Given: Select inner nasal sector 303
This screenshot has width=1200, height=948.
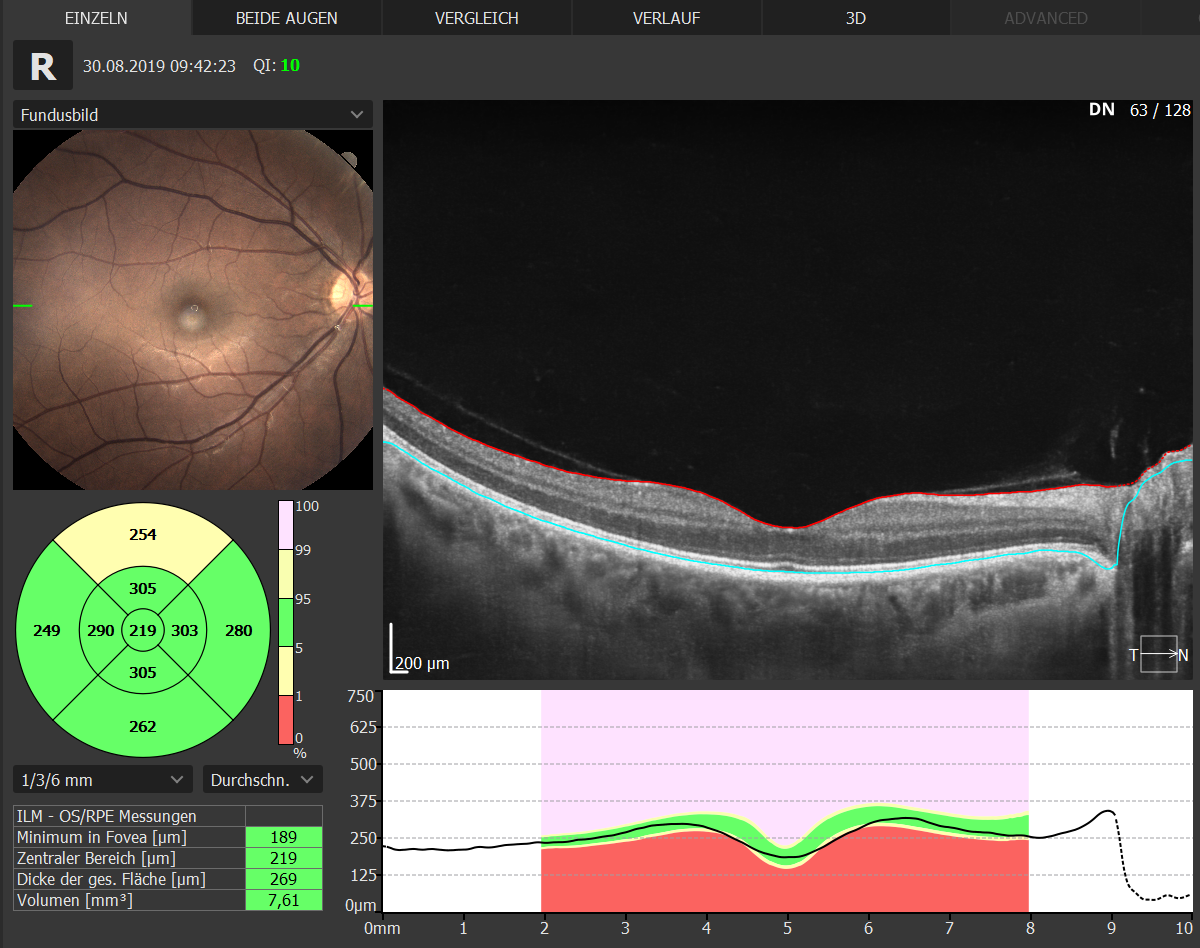Looking at the screenshot, I should (185, 631).
